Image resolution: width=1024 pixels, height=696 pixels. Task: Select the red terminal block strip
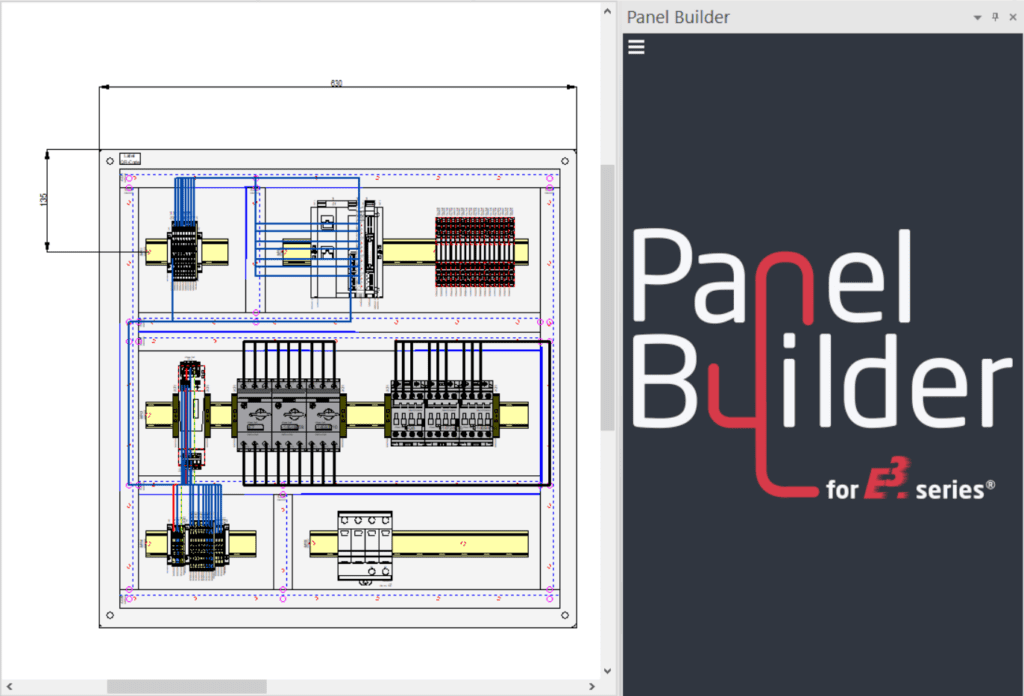tap(475, 251)
